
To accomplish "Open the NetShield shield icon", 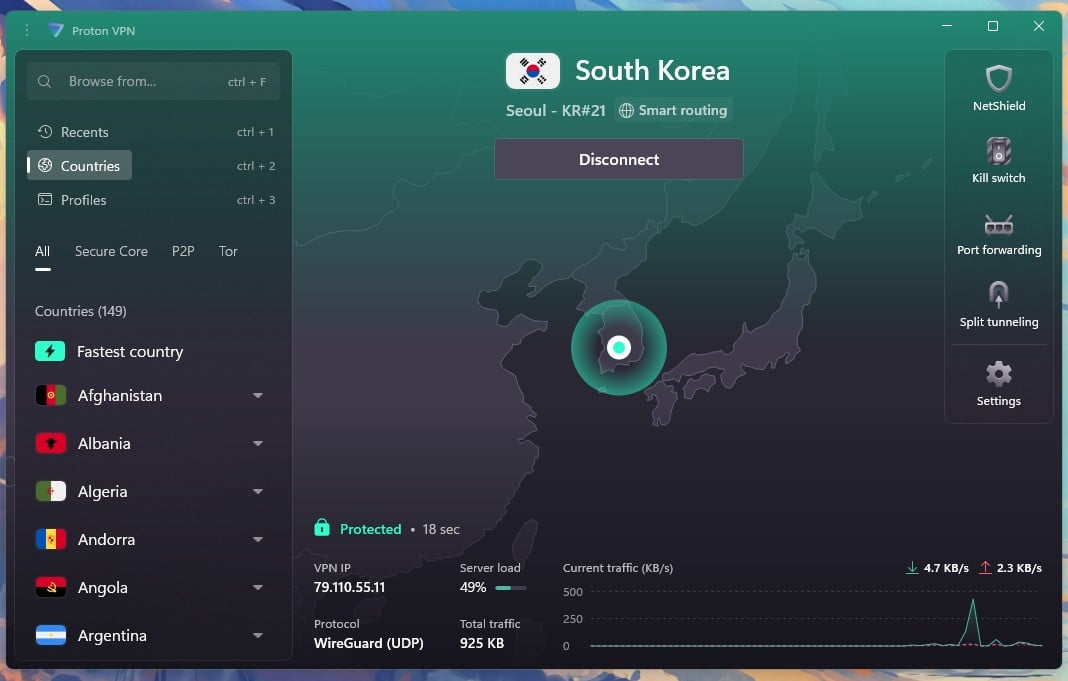I will coord(999,78).
